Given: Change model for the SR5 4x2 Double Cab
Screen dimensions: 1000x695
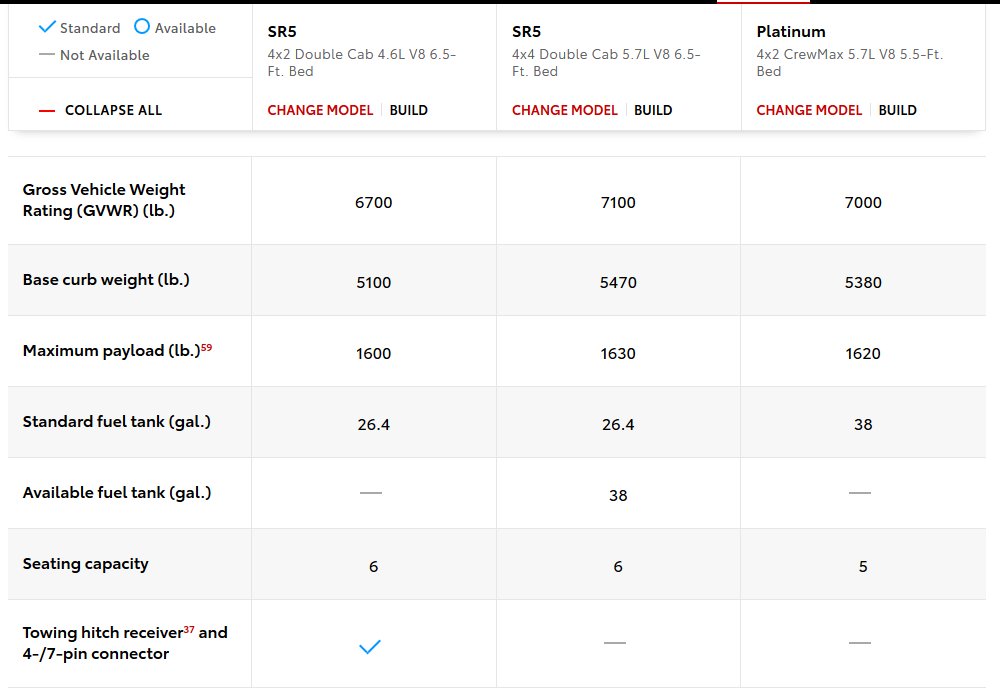Looking at the screenshot, I should click(320, 110).
